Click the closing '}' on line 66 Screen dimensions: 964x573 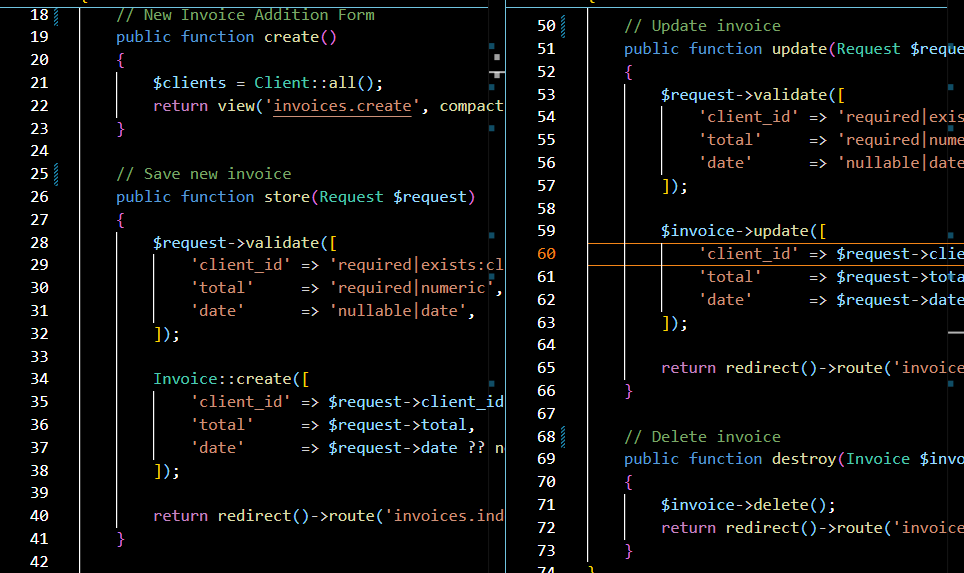pyautogui.click(x=628, y=391)
